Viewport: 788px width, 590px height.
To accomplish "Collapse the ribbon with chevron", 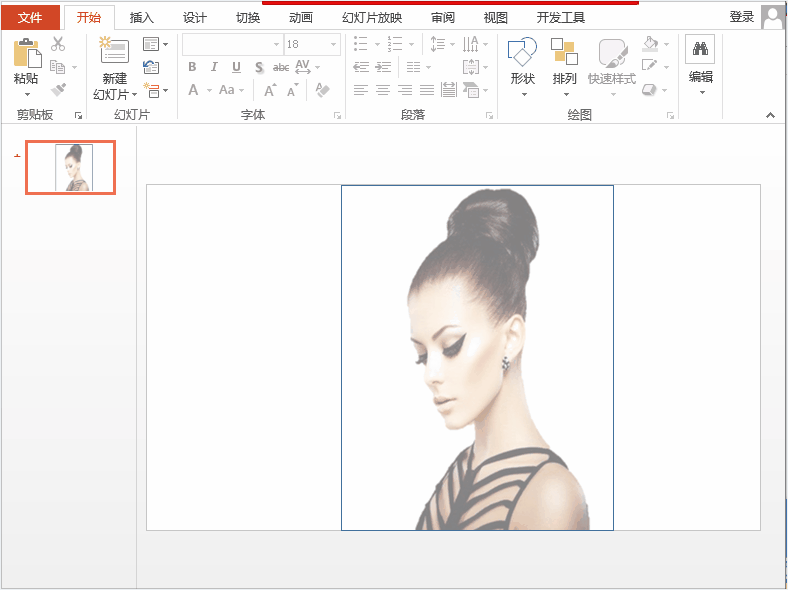I will [x=770, y=116].
